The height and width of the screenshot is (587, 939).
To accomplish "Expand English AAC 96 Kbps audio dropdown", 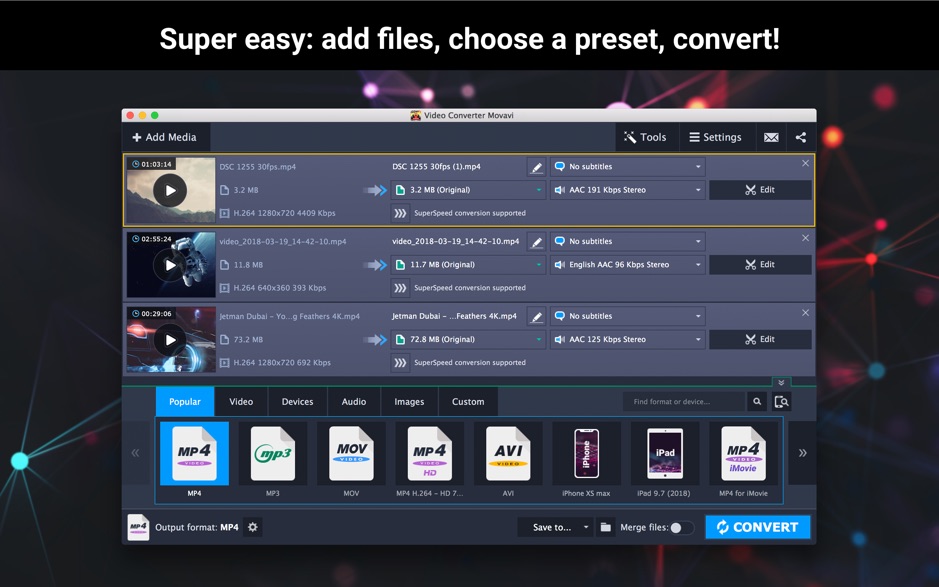I will [x=628, y=265].
